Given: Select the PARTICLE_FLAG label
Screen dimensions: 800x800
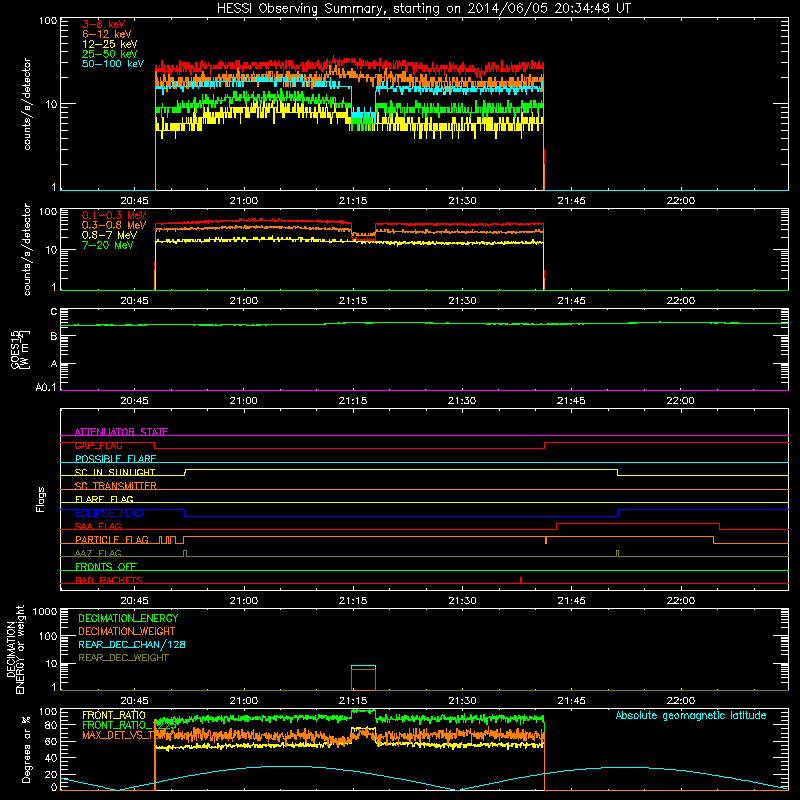Looking at the screenshot, I should (112, 540).
